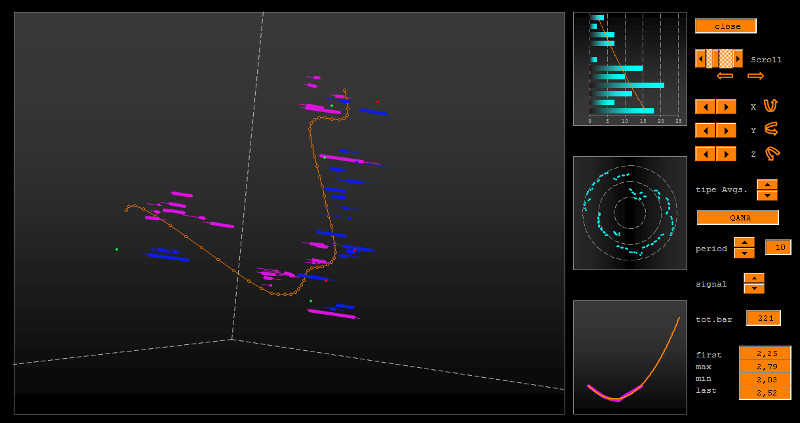
Task: Click the close button
Action: 725,26
